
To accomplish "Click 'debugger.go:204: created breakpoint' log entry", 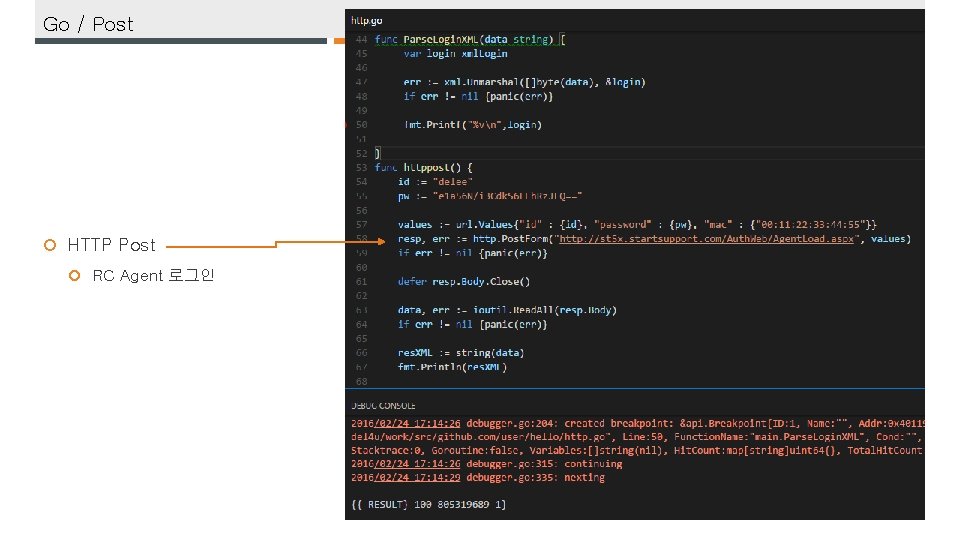I will click(x=637, y=424).
